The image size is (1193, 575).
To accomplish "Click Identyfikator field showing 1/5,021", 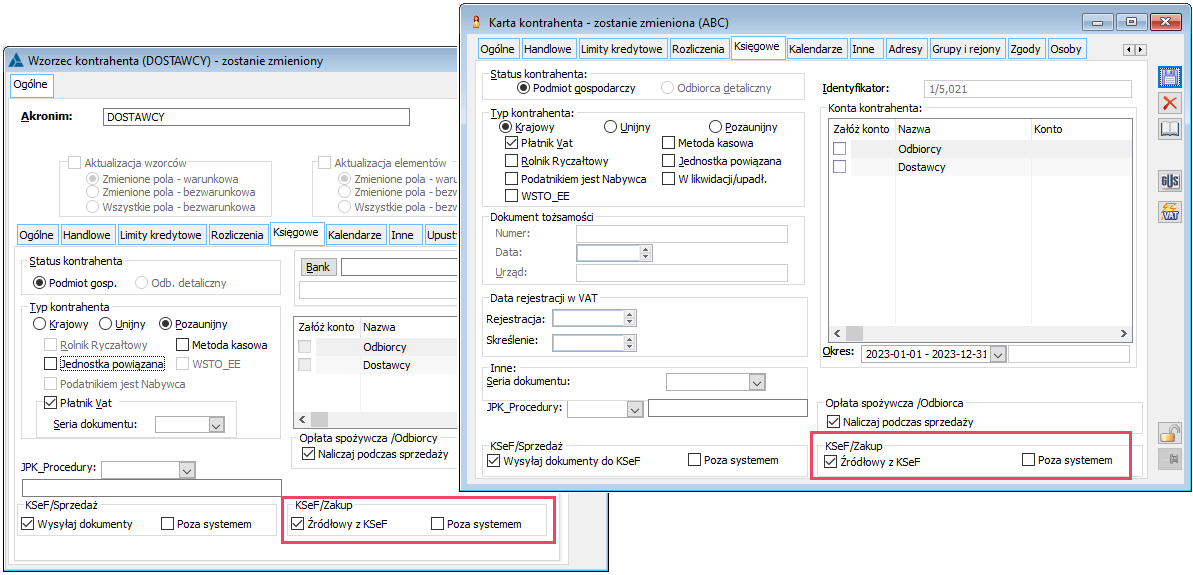I will tap(1027, 89).
